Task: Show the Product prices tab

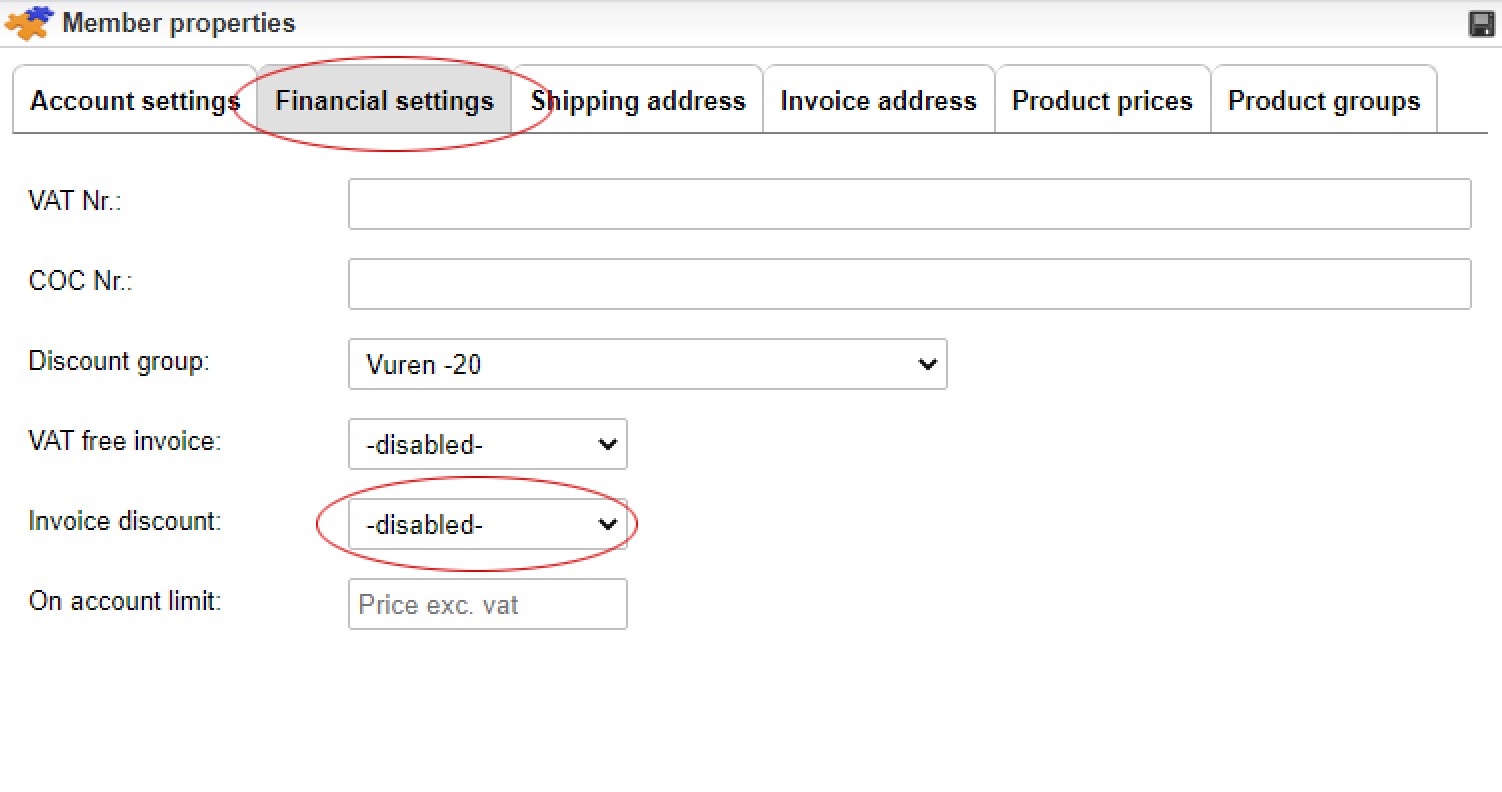Action: point(1102,101)
